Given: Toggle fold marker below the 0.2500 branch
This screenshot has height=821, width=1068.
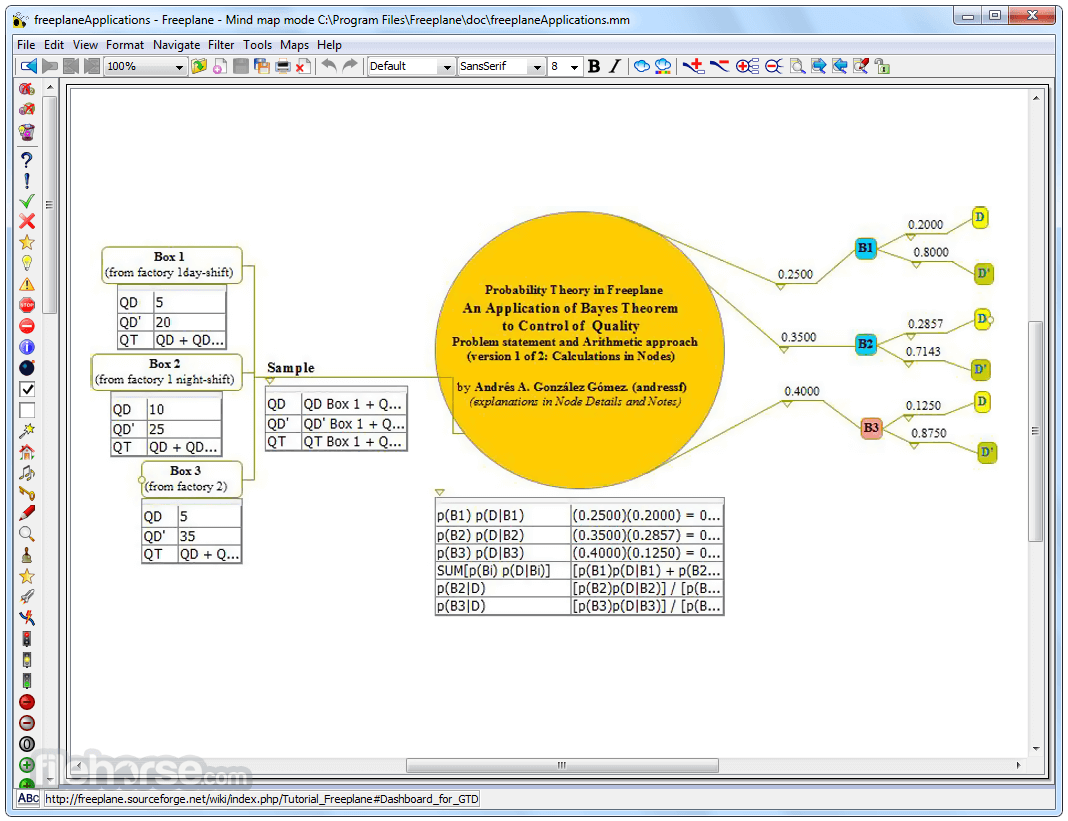Looking at the screenshot, I should 781,287.
